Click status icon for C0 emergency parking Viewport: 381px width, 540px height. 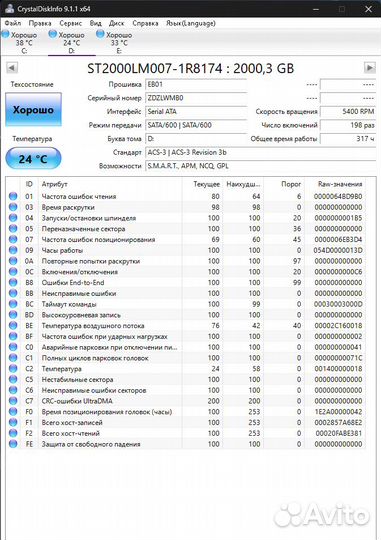pyautogui.click(x=13, y=347)
